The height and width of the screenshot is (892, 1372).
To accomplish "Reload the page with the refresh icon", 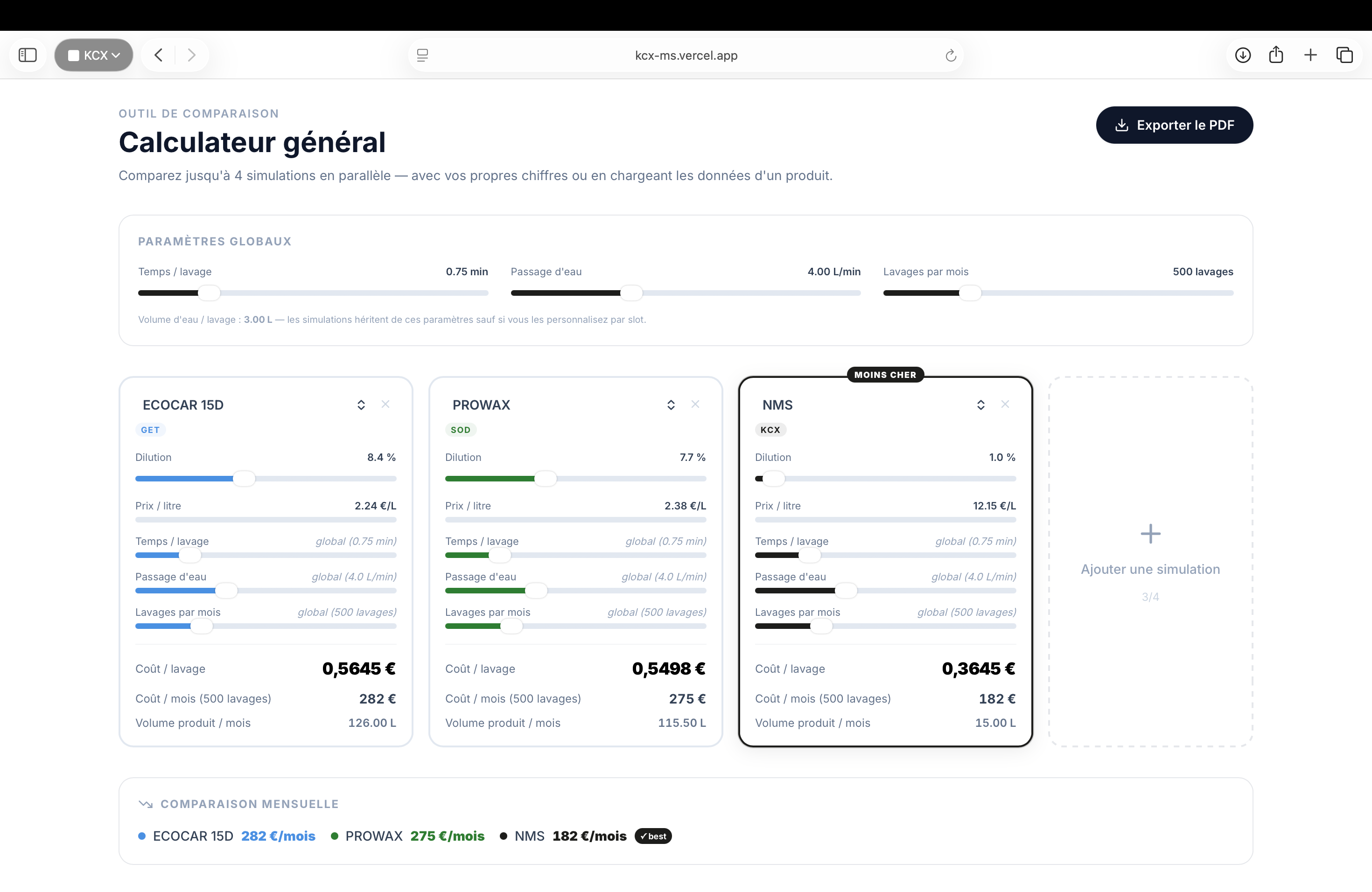I will pos(951,56).
